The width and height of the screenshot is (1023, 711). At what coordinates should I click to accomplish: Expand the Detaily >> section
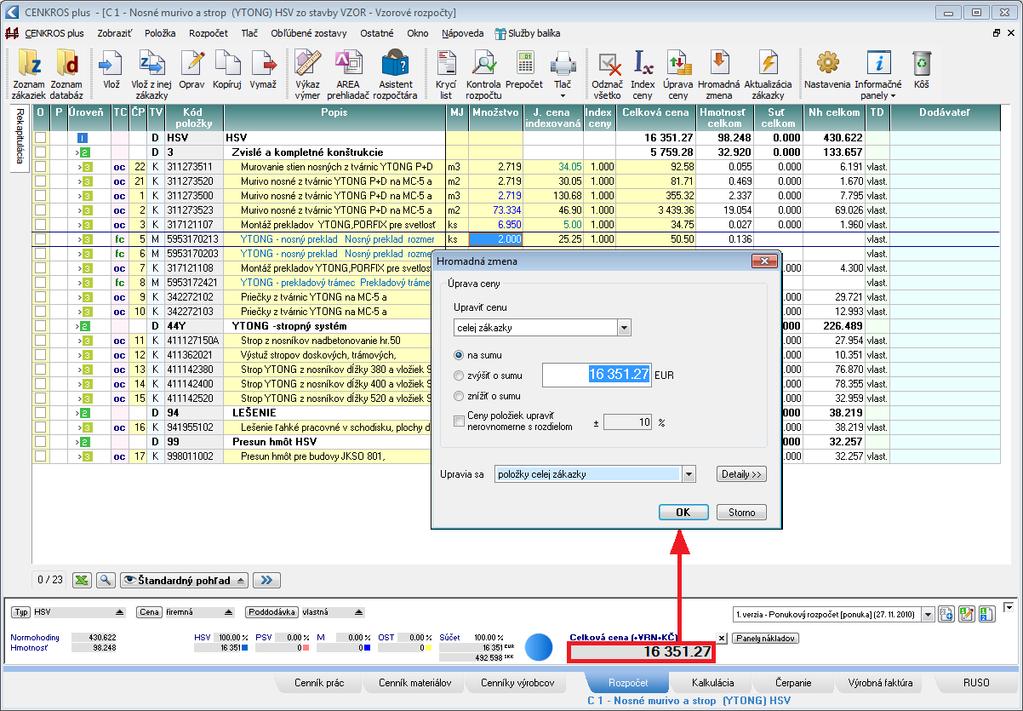click(741, 475)
